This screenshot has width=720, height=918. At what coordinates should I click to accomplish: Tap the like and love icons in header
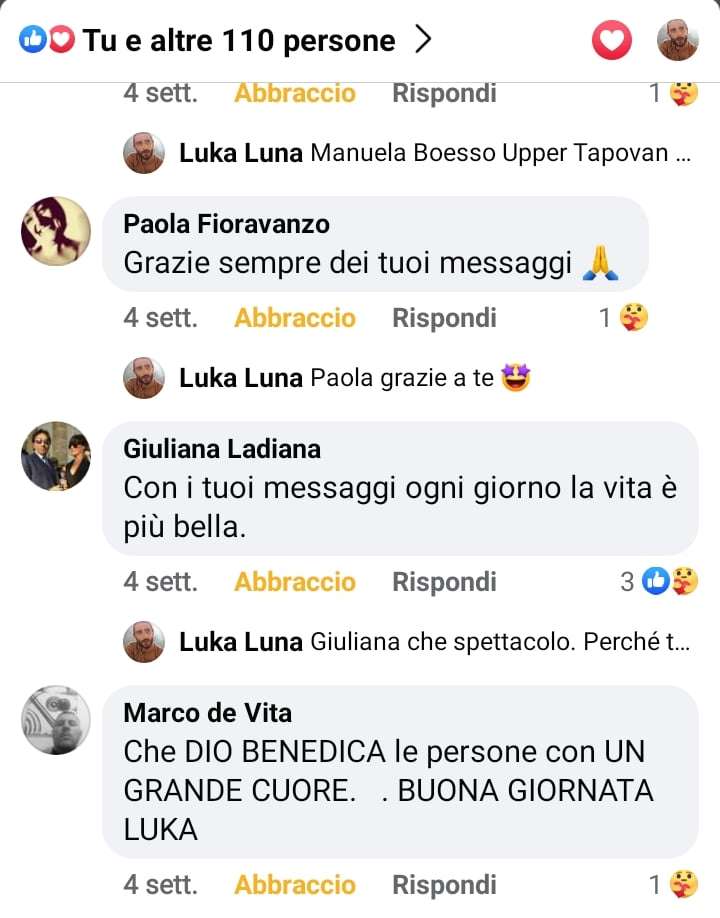point(47,40)
